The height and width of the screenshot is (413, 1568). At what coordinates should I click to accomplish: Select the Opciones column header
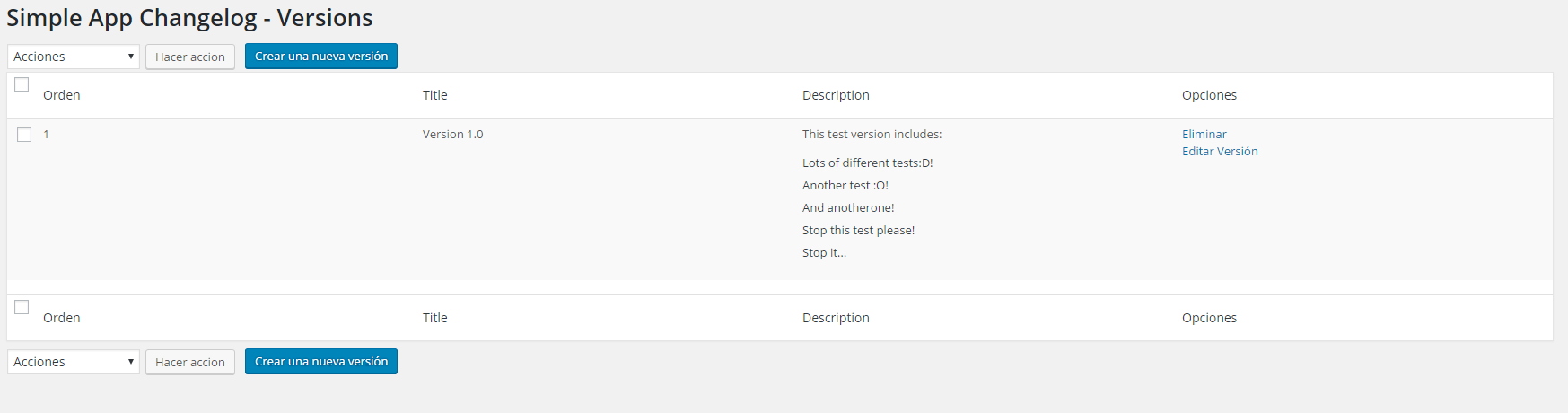pyautogui.click(x=1209, y=95)
